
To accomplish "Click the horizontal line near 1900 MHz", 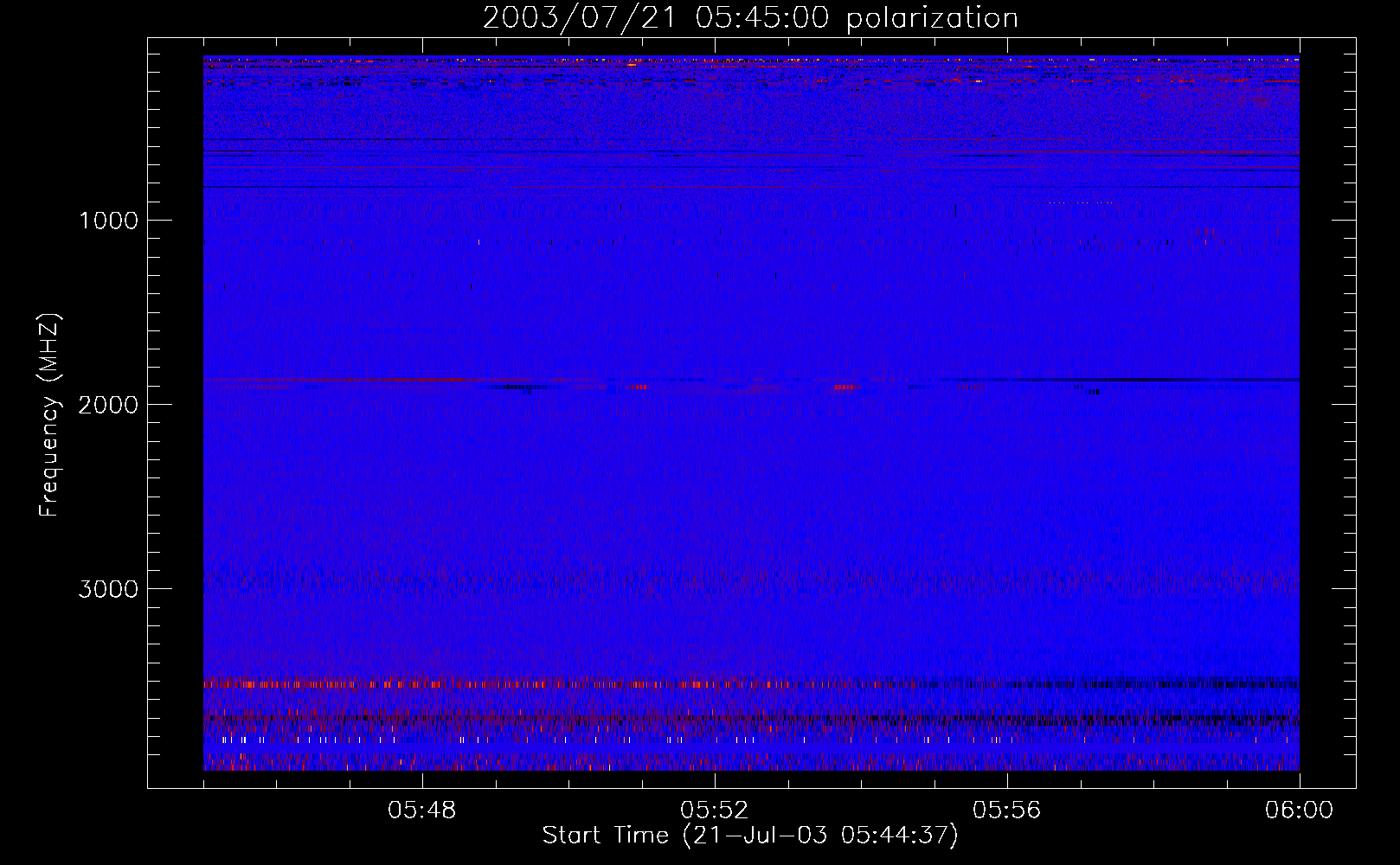I will (x=751, y=380).
